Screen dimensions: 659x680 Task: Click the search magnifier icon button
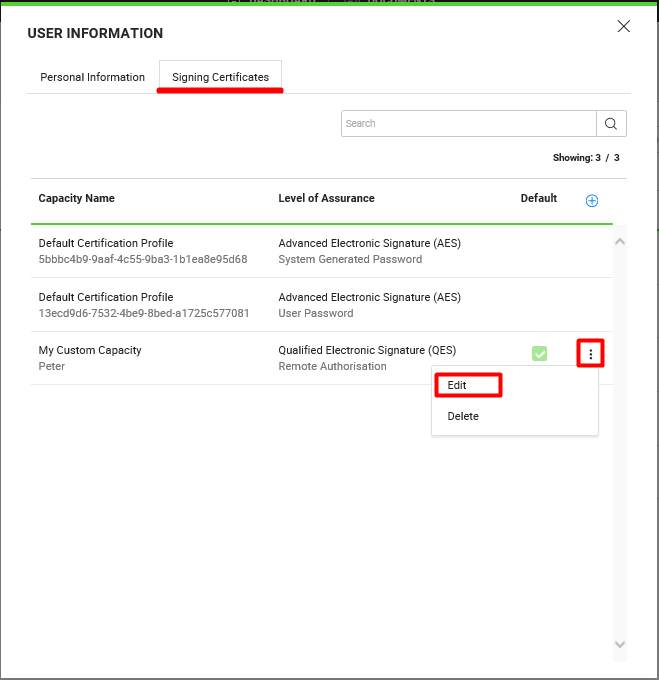612,124
